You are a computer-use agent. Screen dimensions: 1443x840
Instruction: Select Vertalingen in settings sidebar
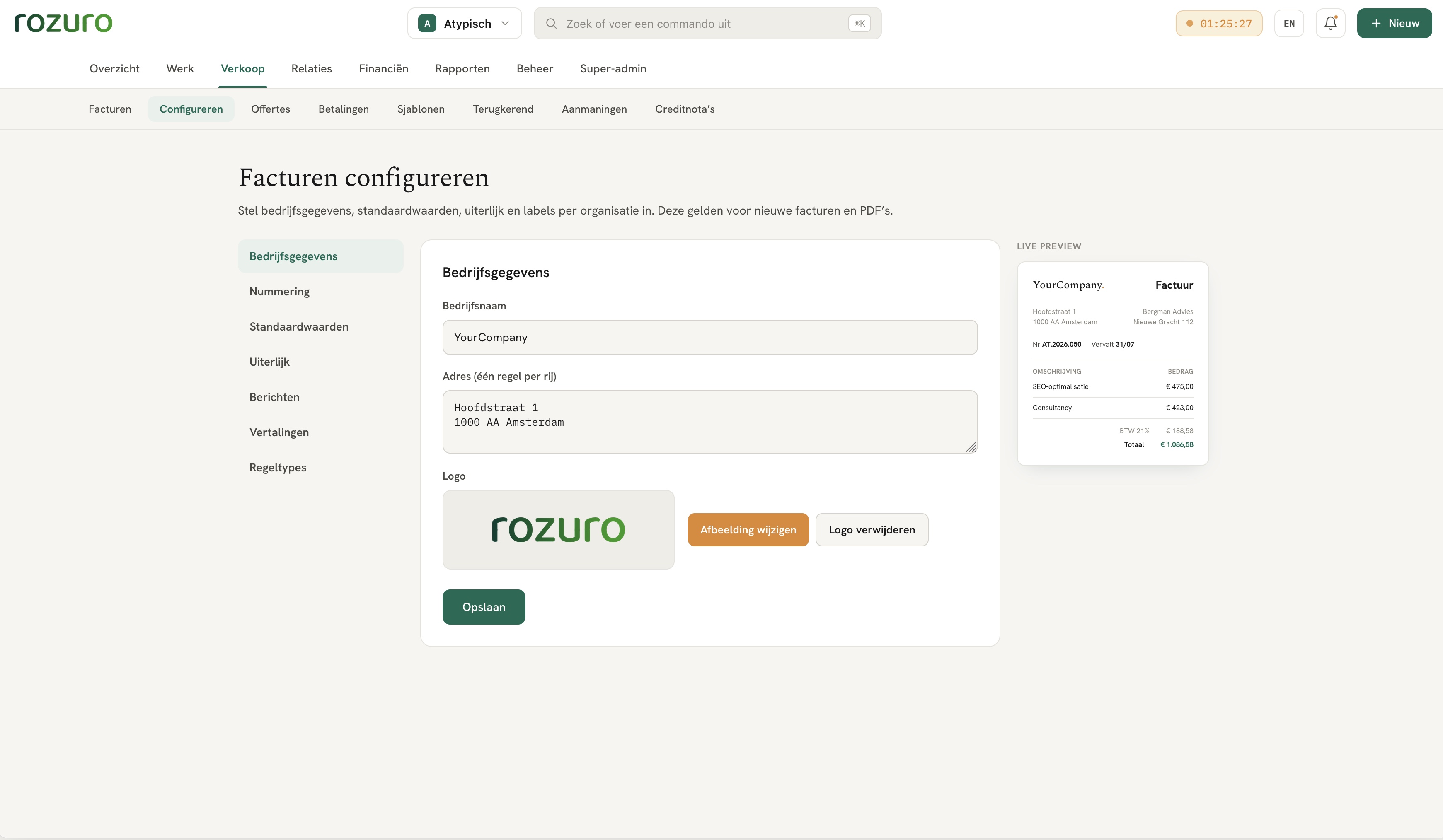coord(321,432)
